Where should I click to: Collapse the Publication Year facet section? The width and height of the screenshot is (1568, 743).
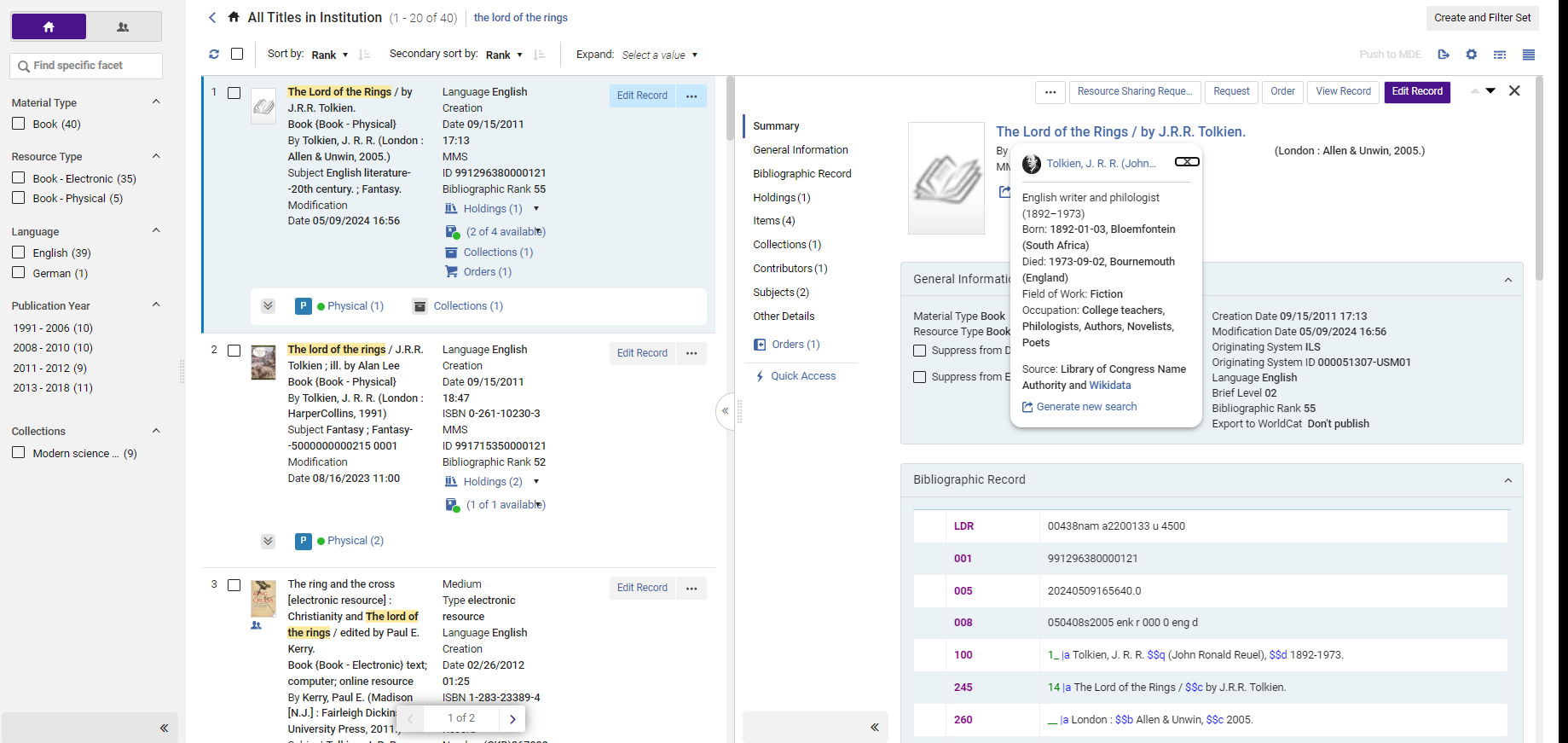[x=156, y=305]
